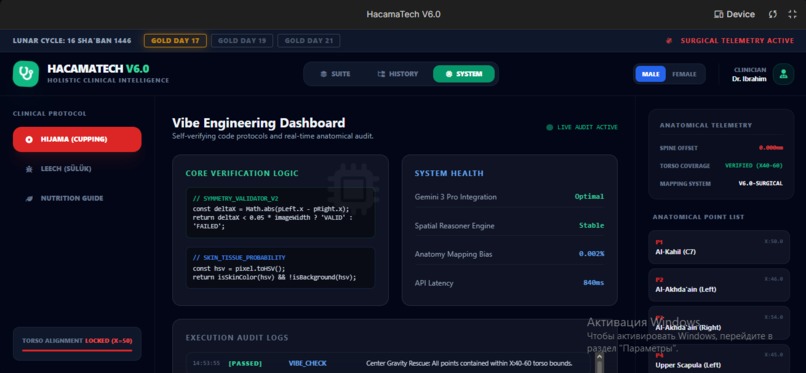806x373 pixels.
Task: Click the Hijama protocol circle icon
Action: click(x=29, y=139)
